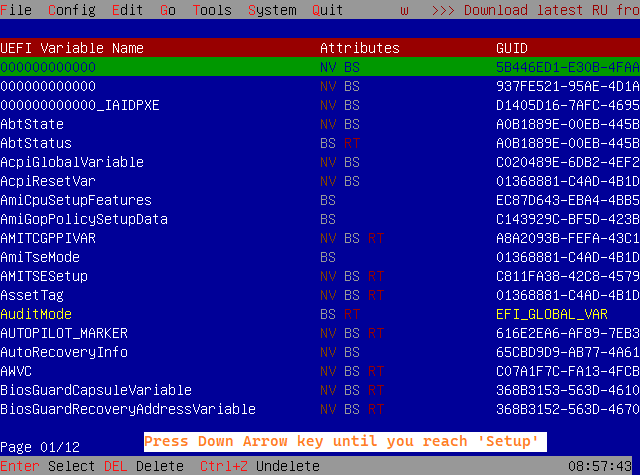
Task: Open the File menu
Action: 16,10
